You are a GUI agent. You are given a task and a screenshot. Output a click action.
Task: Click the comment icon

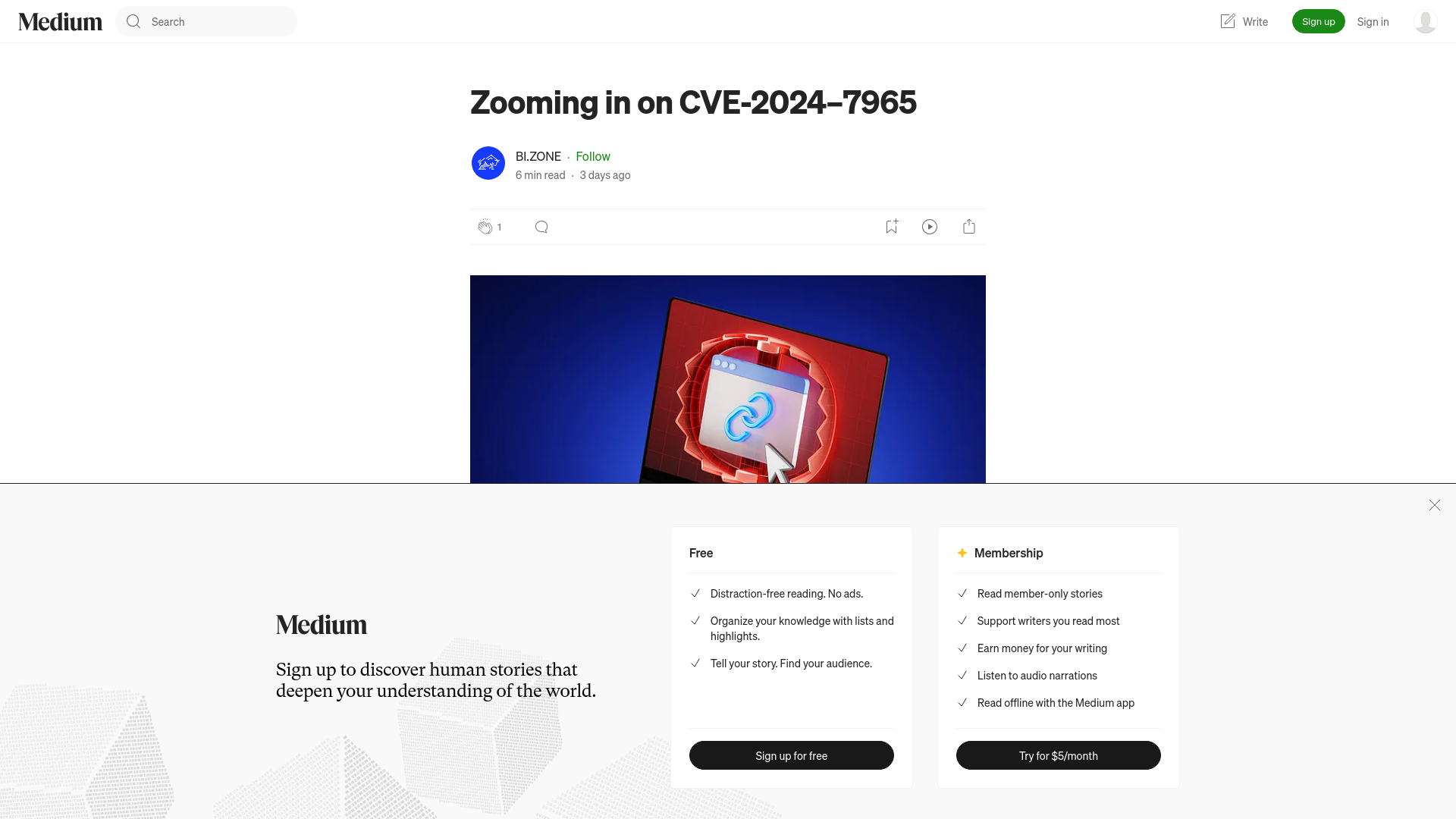[541, 226]
